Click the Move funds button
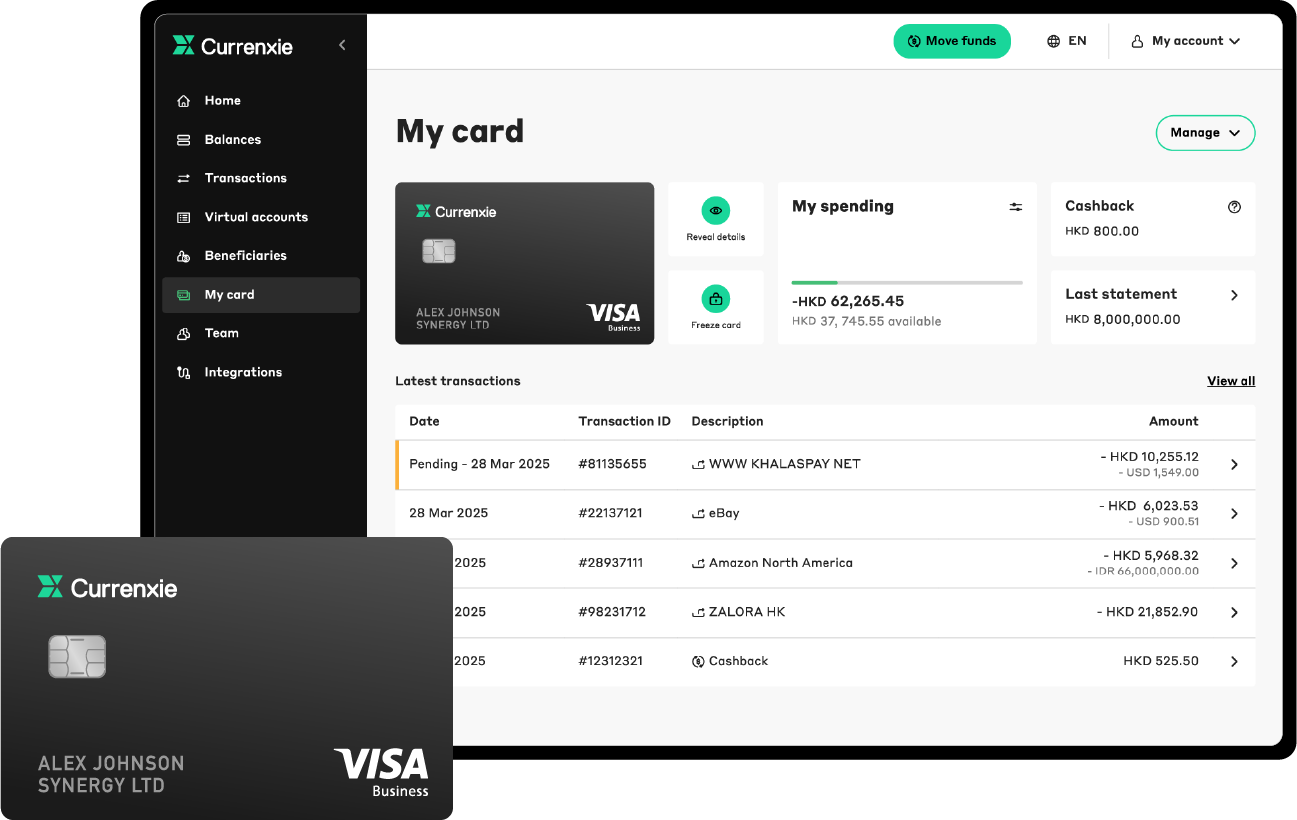 point(951,41)
